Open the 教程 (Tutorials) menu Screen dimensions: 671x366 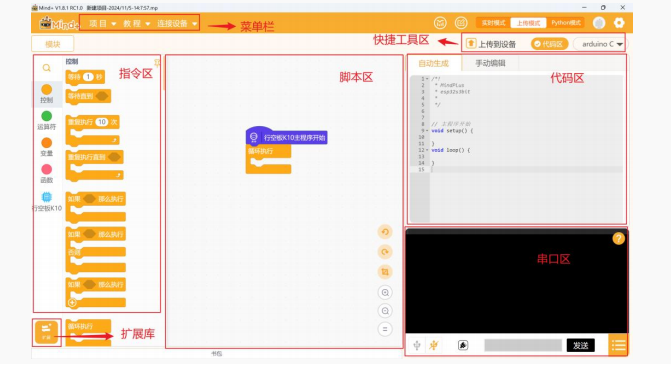click(136, 24)
